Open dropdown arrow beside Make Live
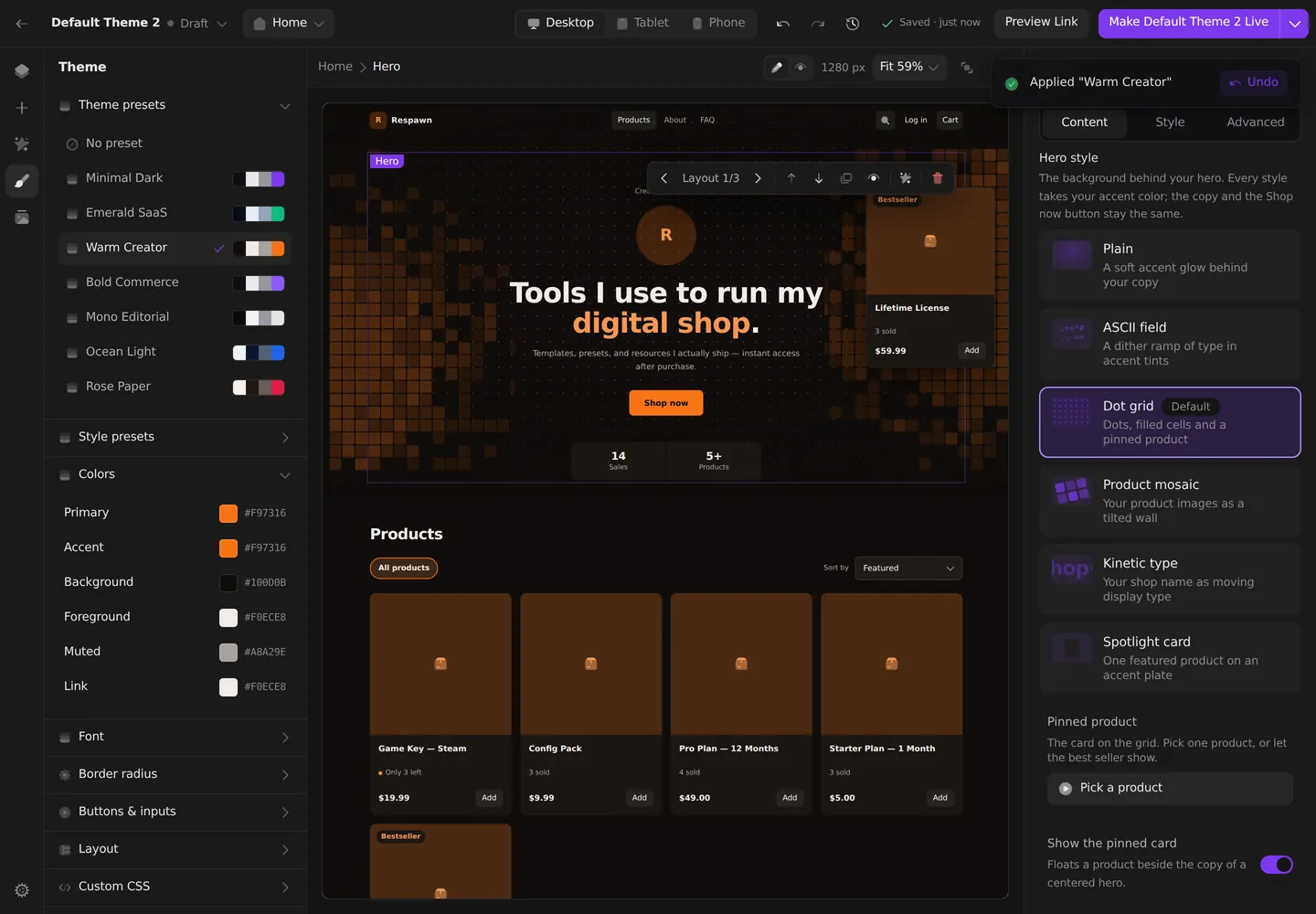The height and width of the screenshot is (914, 1316). [x=1295, y=23]
